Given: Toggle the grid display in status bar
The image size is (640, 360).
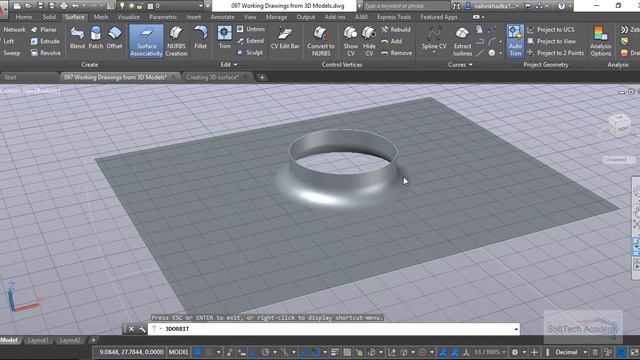Looking at the screenshot, I should point(198,352).
